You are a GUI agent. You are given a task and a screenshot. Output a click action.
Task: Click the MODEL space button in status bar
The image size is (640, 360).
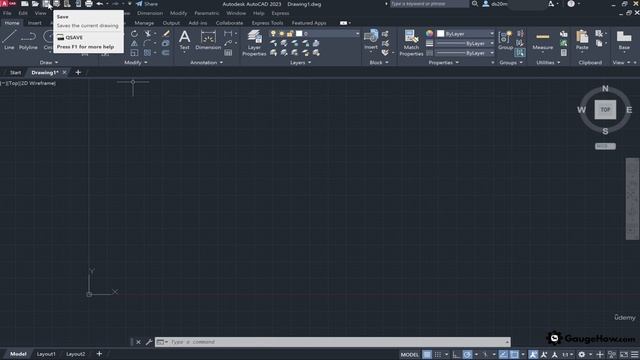410,354
